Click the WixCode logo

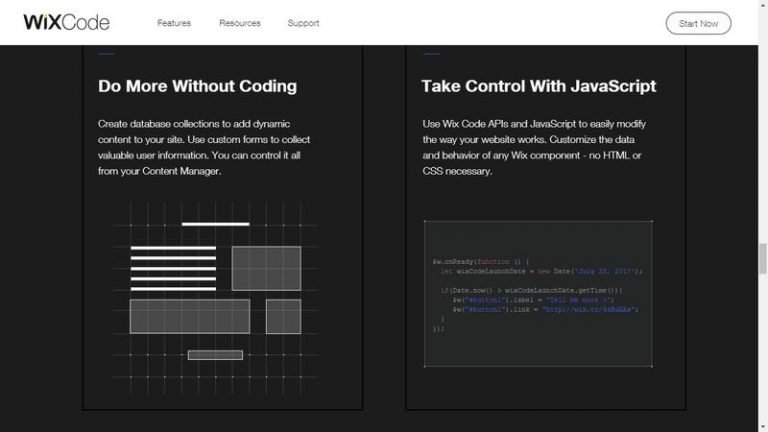click(67, 23)
